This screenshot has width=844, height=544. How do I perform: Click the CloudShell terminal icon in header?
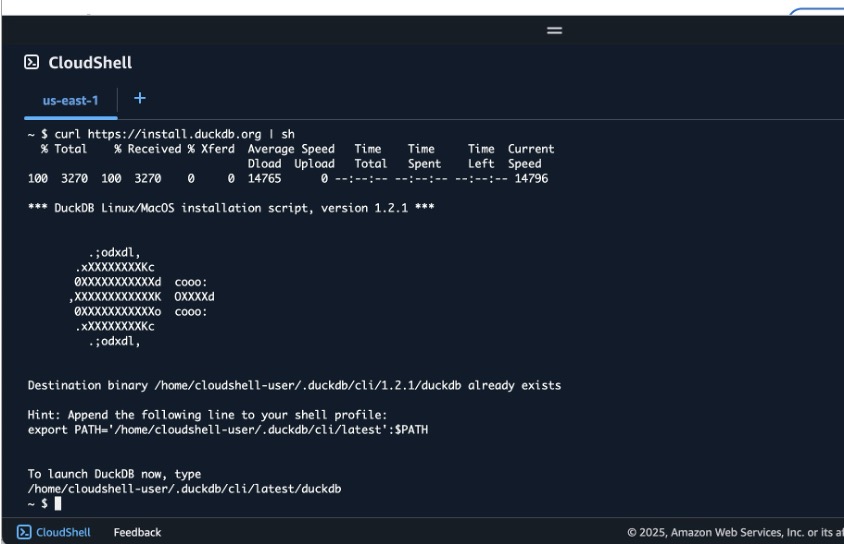coord(32,62)
